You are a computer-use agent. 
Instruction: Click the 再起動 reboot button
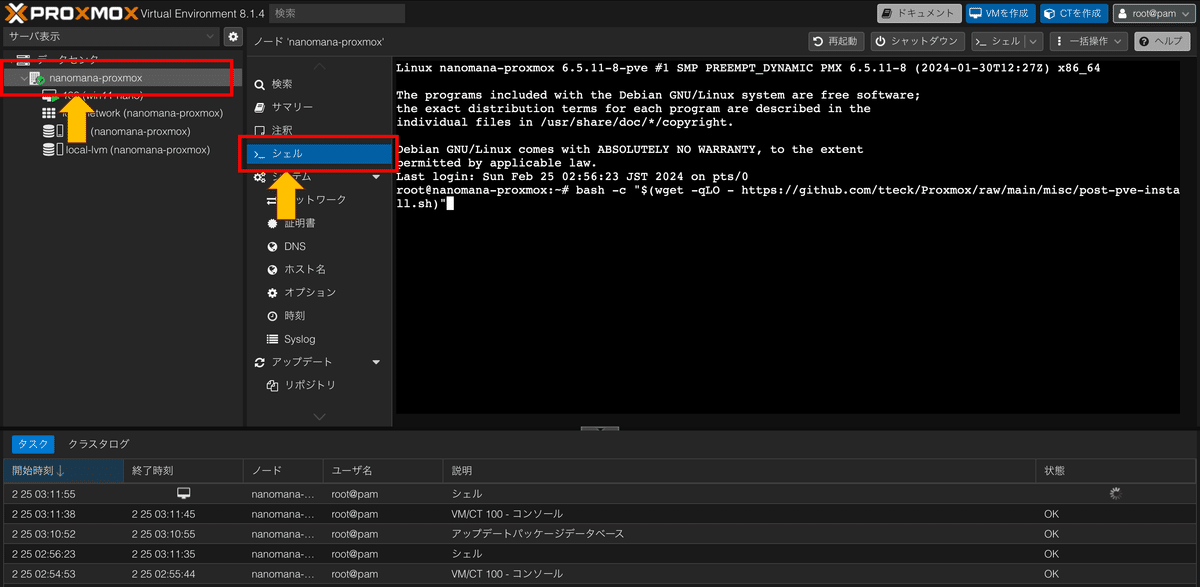tap(836, 41)
